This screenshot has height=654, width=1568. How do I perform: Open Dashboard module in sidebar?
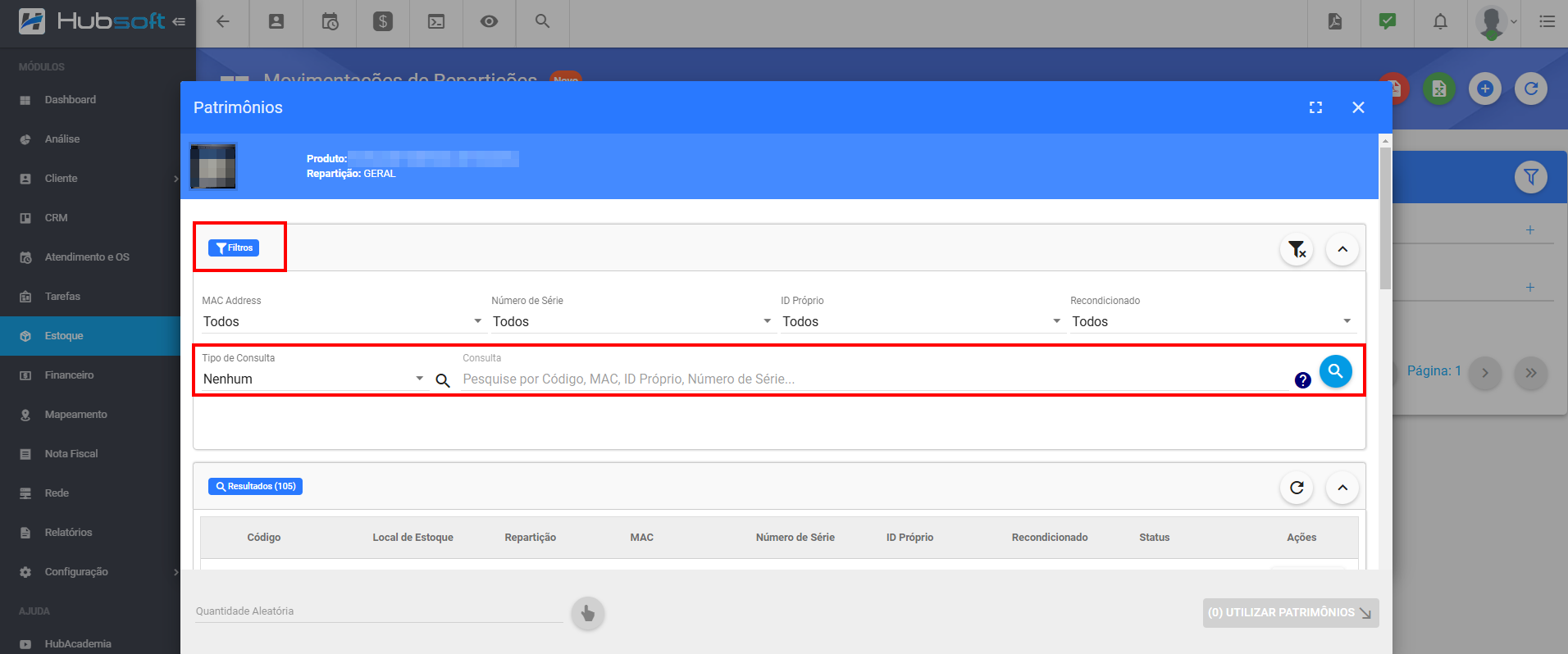coord(90,100)
